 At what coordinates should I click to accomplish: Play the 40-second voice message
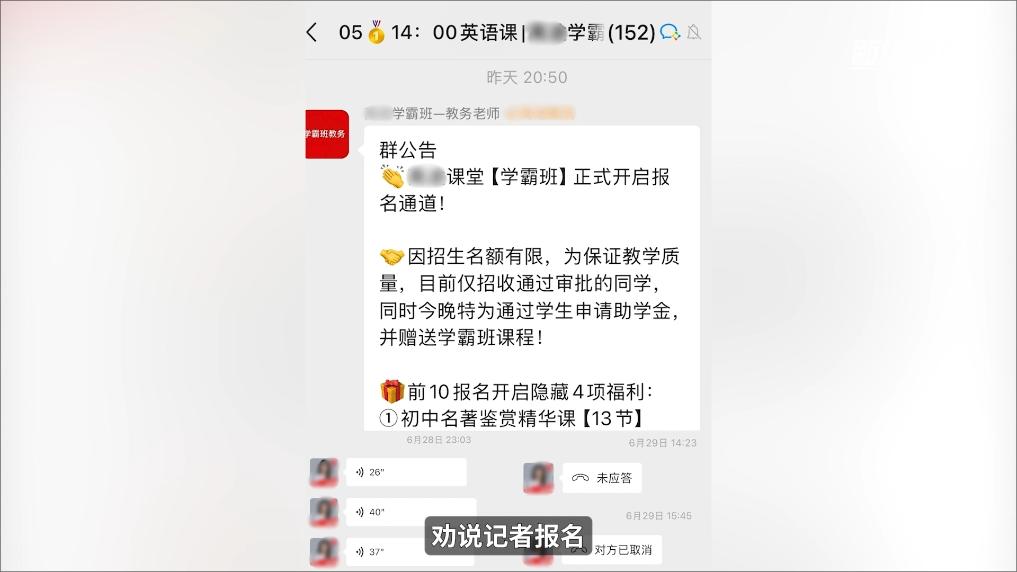[x=411, y=512]
